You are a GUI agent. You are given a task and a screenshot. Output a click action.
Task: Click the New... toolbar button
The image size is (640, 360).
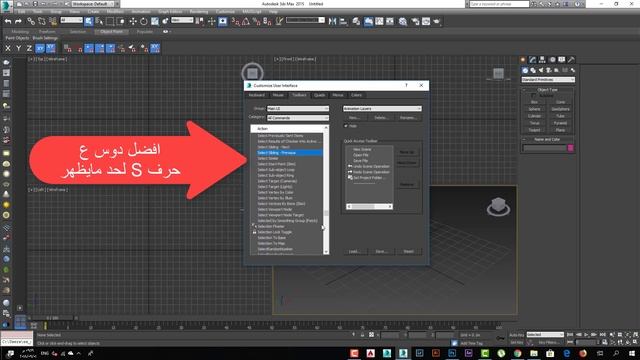click(354, 118)
